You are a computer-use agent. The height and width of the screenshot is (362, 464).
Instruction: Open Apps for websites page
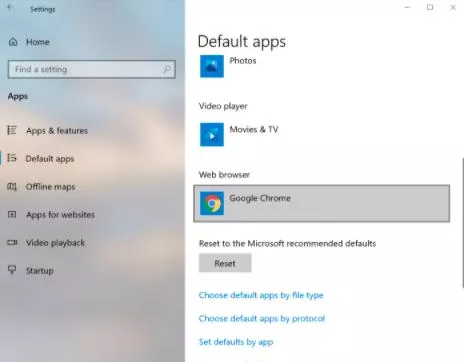[60, 215]
